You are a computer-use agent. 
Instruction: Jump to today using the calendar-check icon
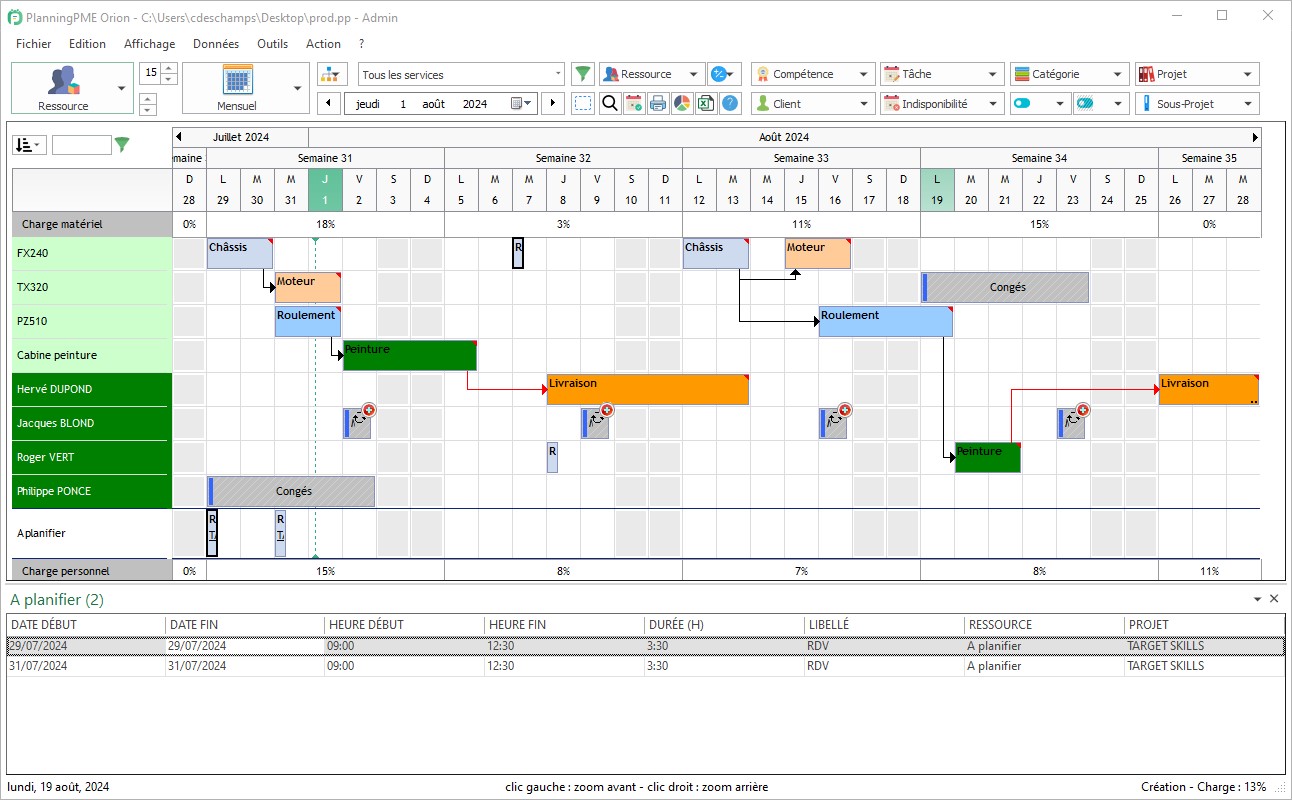tap(634, 103)
